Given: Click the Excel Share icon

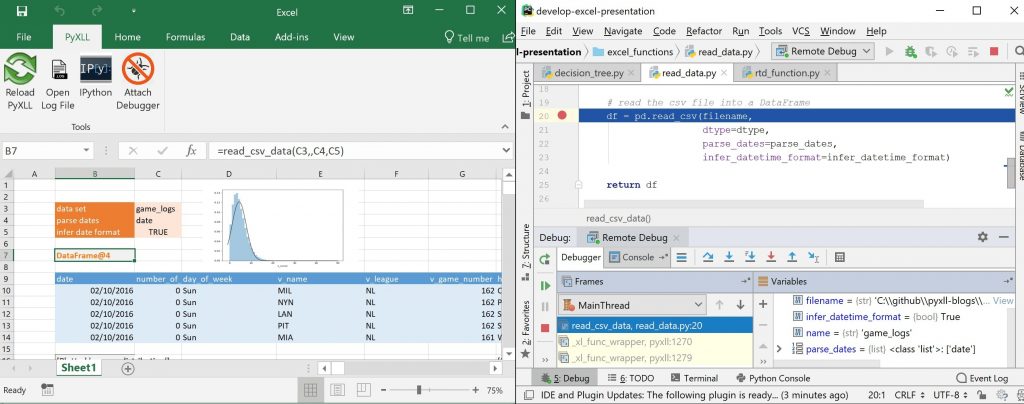Looking at the screenshot, I should [506, 37].
